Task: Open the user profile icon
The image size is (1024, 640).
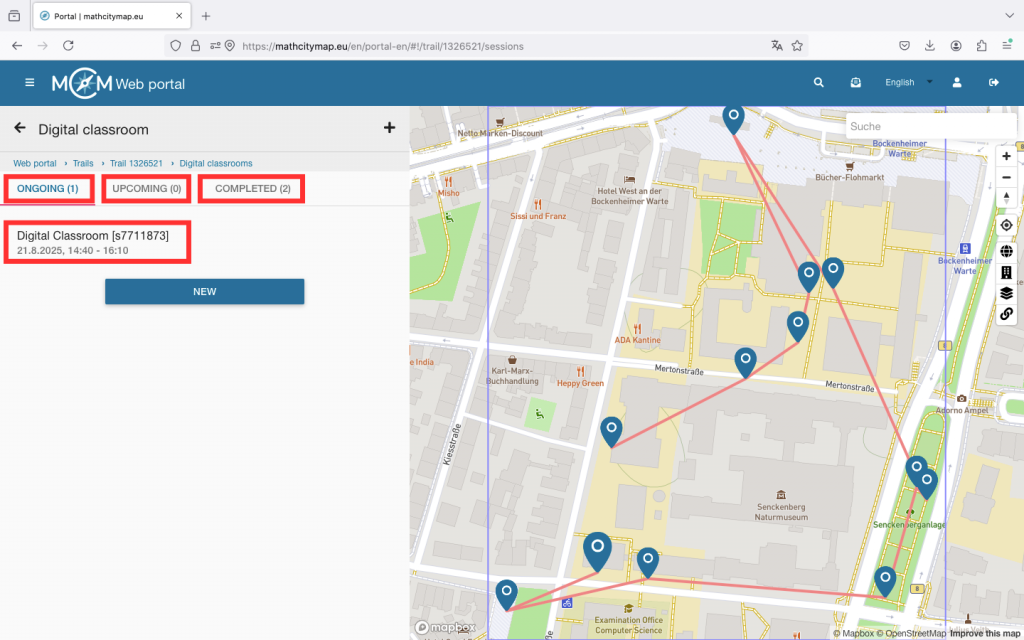Action: tap(957, 83)
